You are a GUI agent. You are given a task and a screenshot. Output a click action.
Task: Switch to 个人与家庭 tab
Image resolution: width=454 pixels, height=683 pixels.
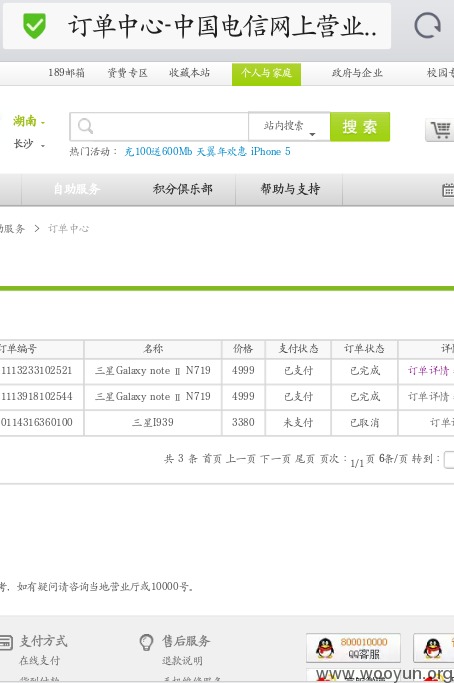pos(266,73)
